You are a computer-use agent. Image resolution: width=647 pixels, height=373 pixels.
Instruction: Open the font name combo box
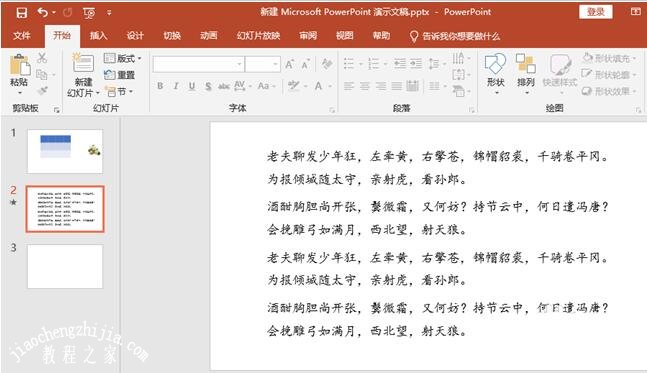tap(198, 64)
